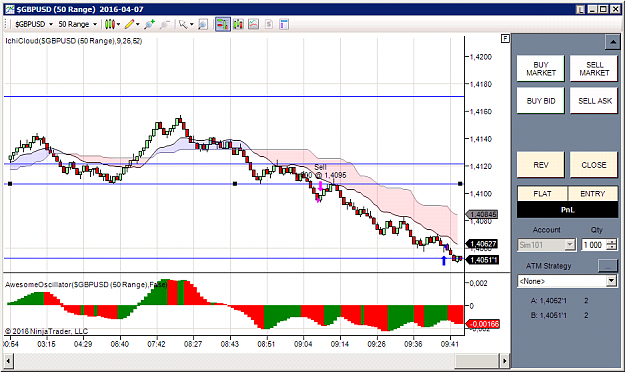
Task: Open the ATM Strategy None dropdown
Action: pos(567,281)
